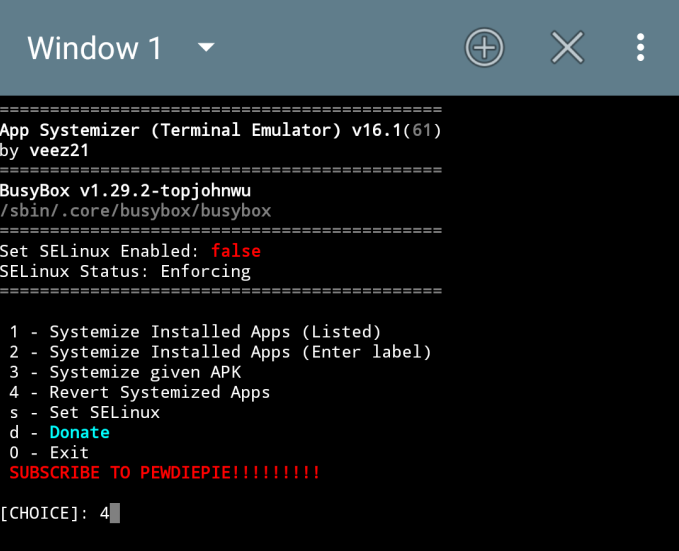Click the [CHOICE] input prompt line
The image size is (679, 551).
(60, 513)
